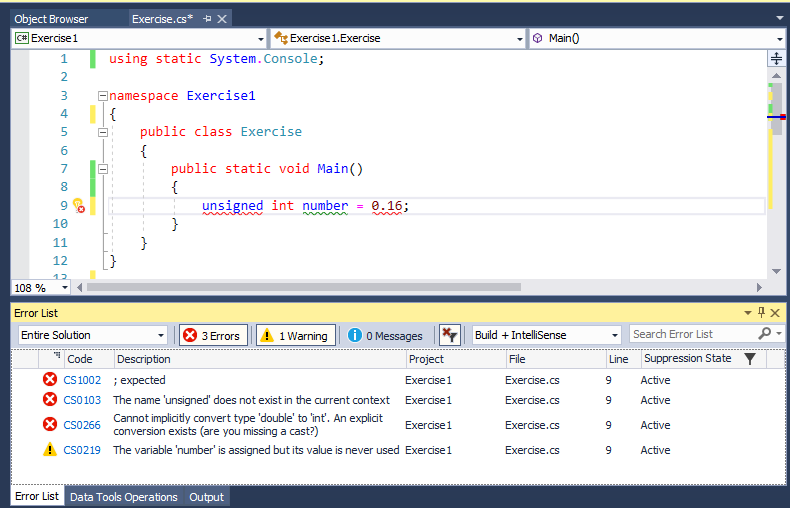Switch to the Object Browser tab
The width and height of the screenshot is (790, 508).
click(x=51, y=19)
